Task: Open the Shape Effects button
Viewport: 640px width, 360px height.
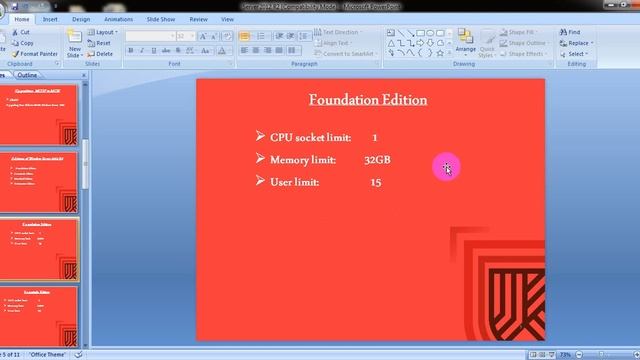Action: [522, 53]
